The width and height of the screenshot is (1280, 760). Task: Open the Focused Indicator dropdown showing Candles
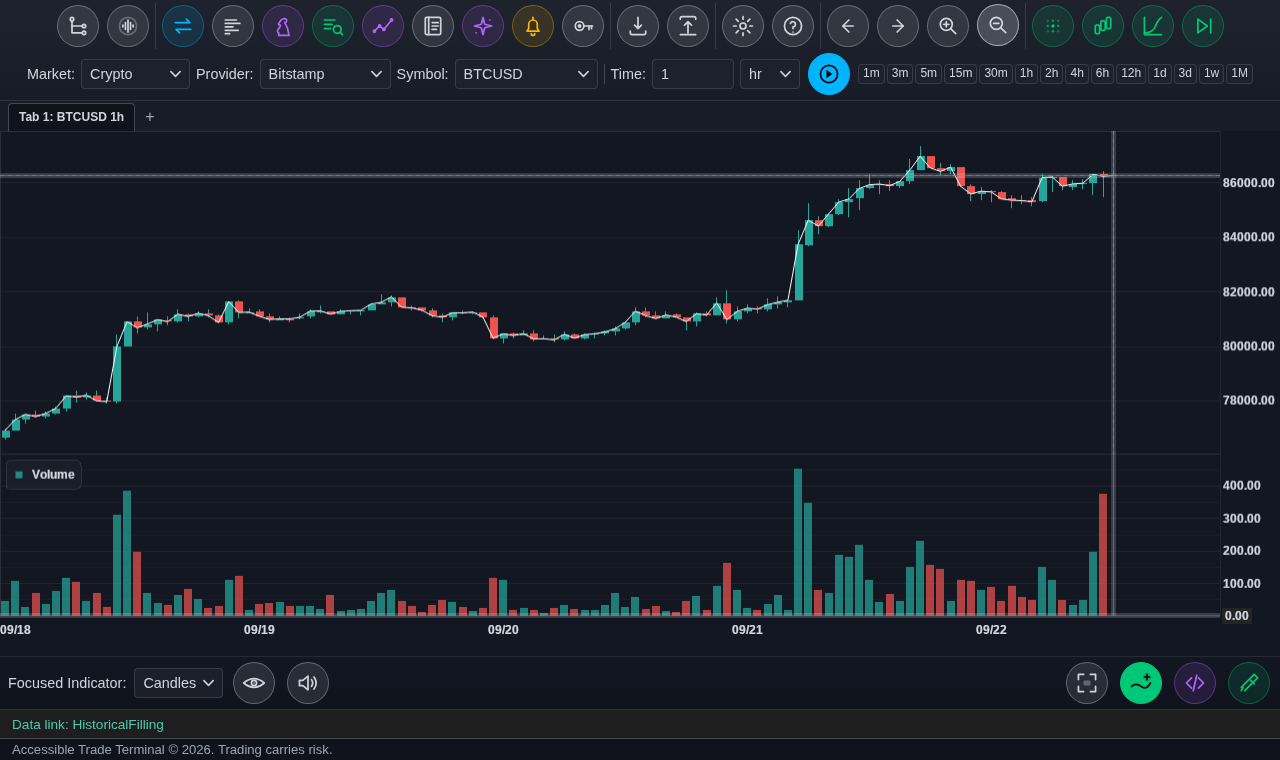point(178,683)
